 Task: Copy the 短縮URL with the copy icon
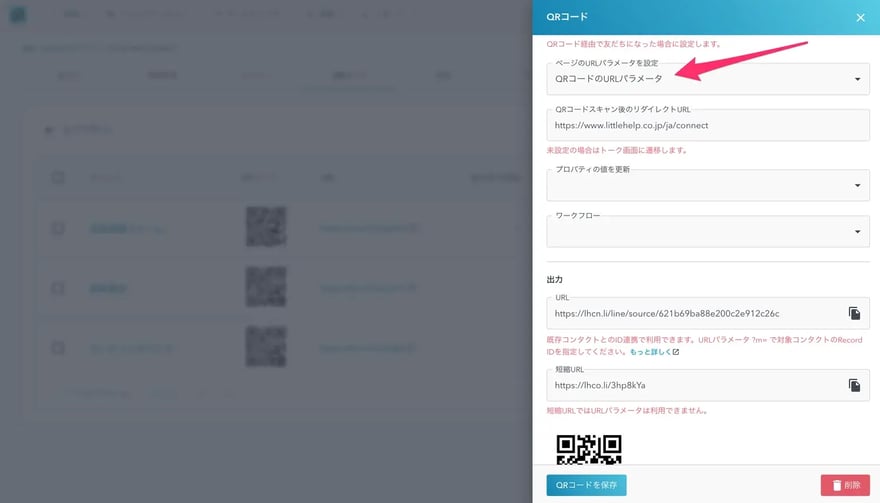pos(854,385)
